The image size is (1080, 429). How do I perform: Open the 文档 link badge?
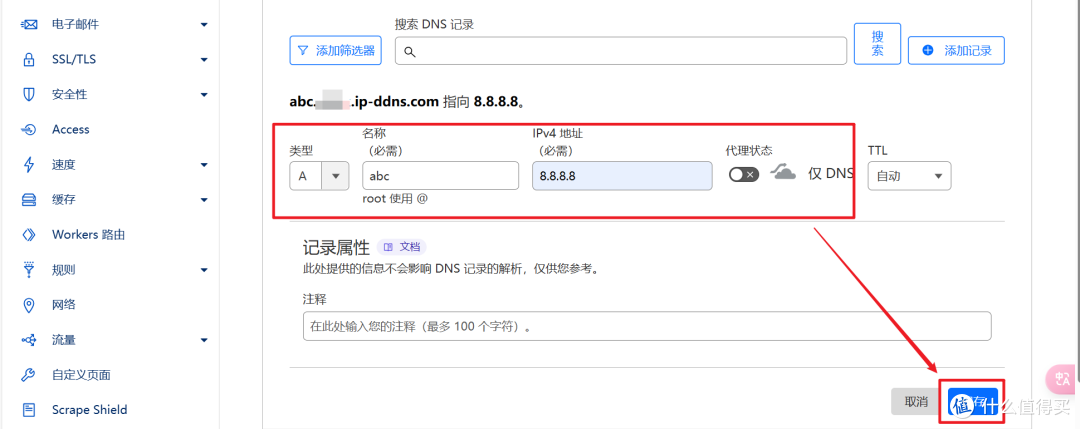(x=402, y=247)
